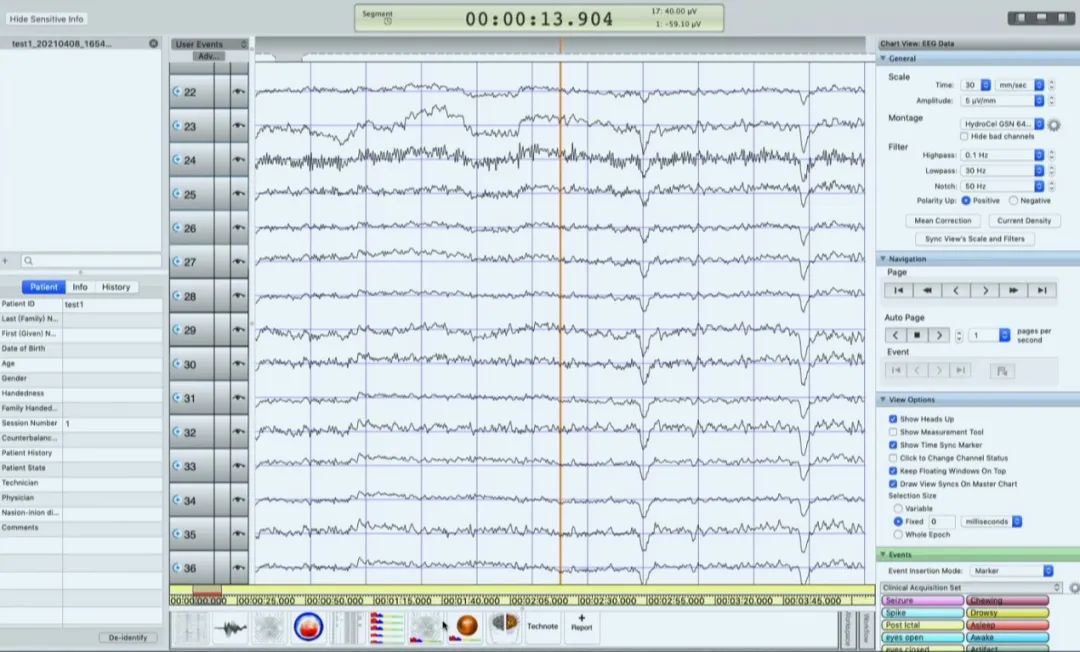Viewport: 1080px width, 652px height.
Task: Open the HydroCel GSN montage dropdown
Action: click(x=1003, y=125)
